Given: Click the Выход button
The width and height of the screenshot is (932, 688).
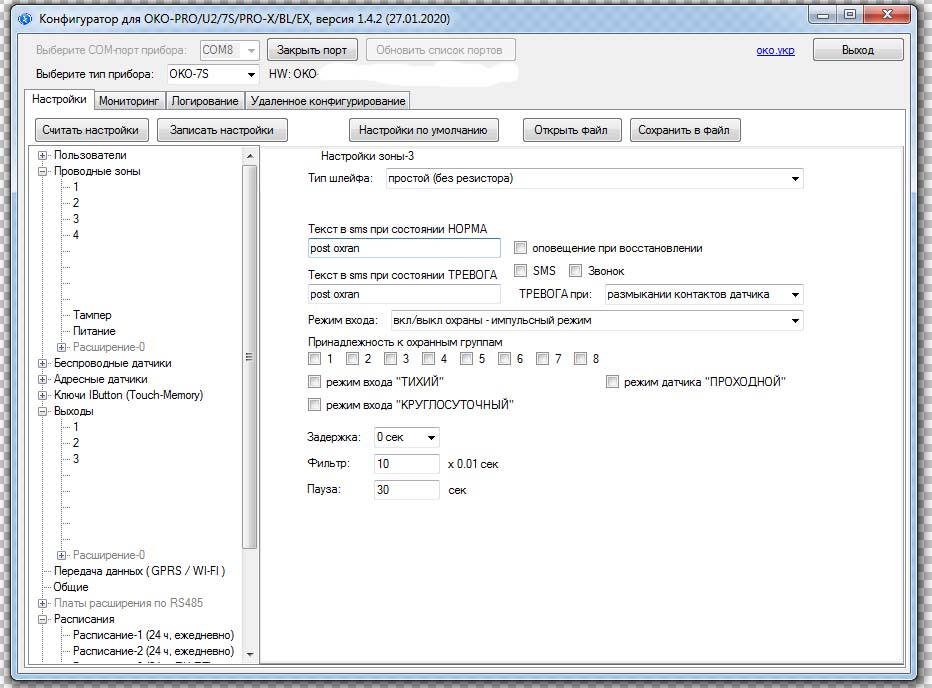Looking at the screenshot, I should point(858,50).
